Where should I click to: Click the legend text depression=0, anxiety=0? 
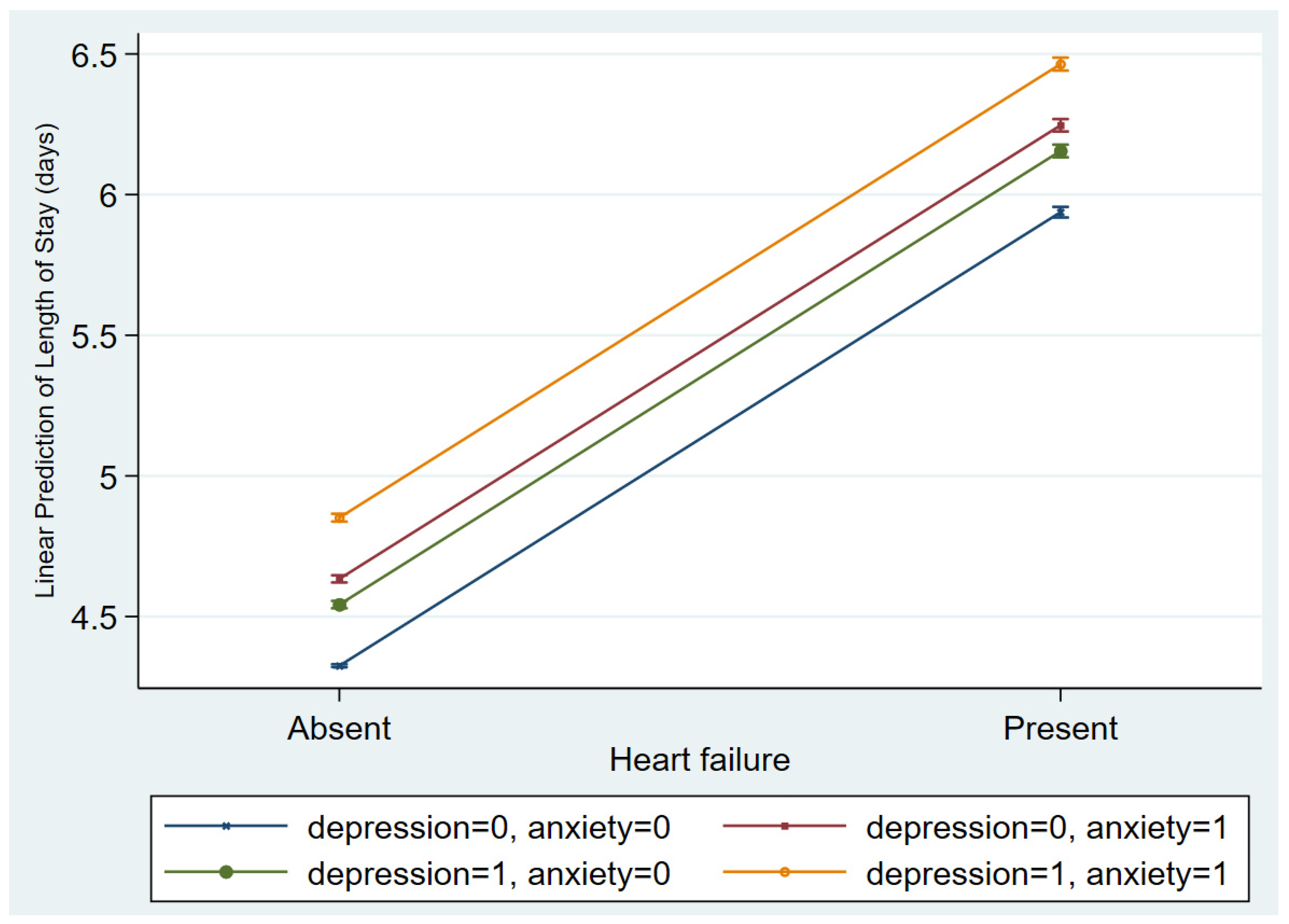coord(489,828)
